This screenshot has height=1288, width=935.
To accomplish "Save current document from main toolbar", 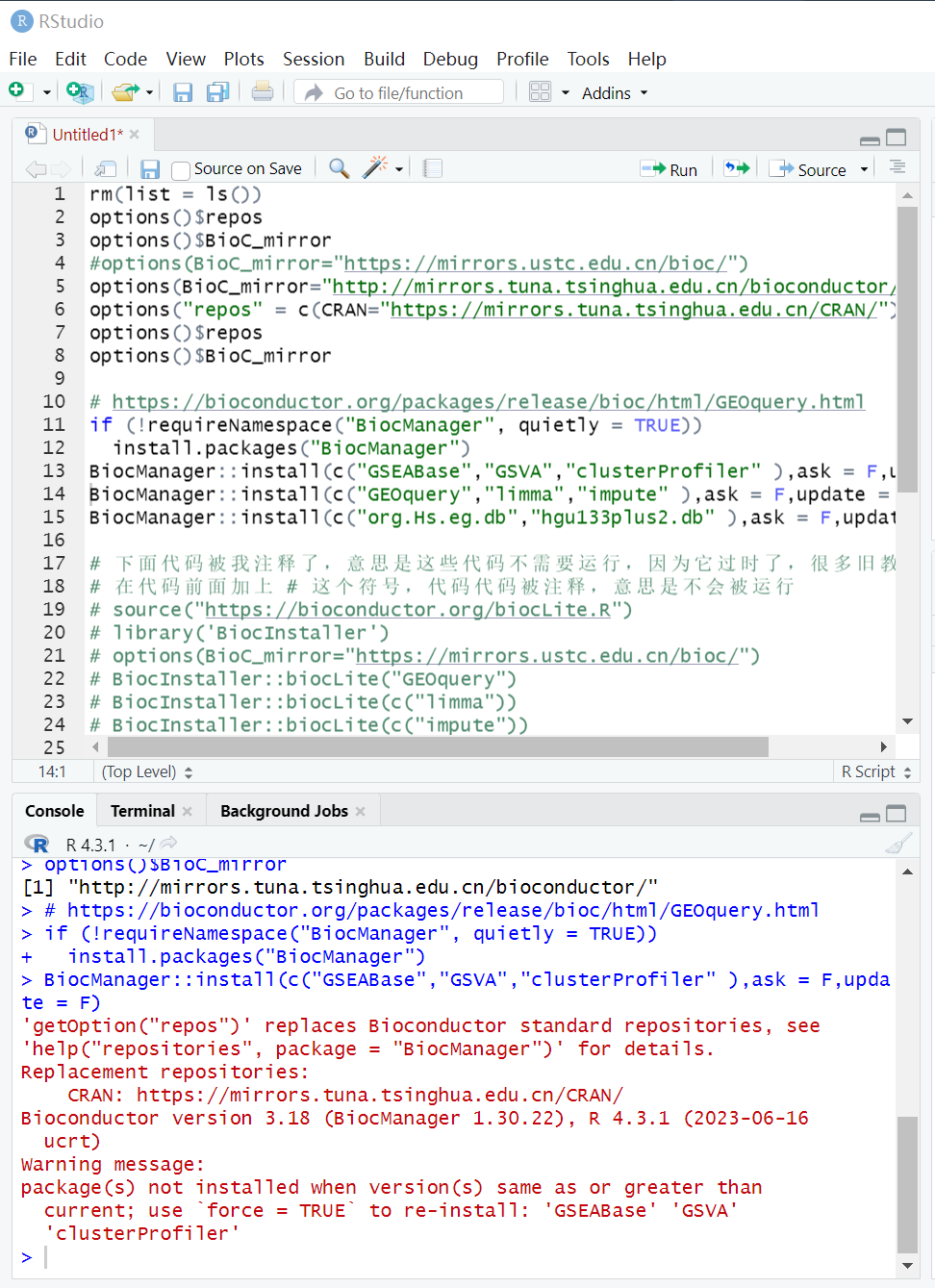I will pos(183,92).
